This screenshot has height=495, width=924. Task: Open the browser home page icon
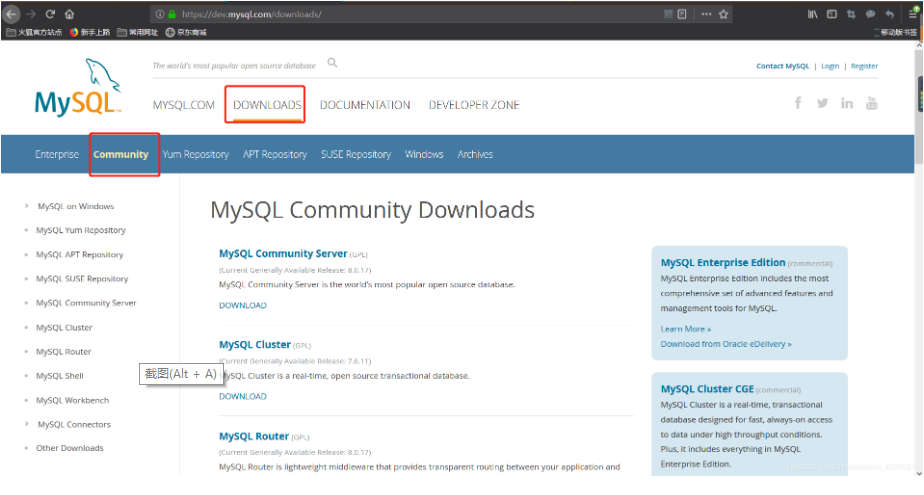pyautogui.click(x=70, y=14)
